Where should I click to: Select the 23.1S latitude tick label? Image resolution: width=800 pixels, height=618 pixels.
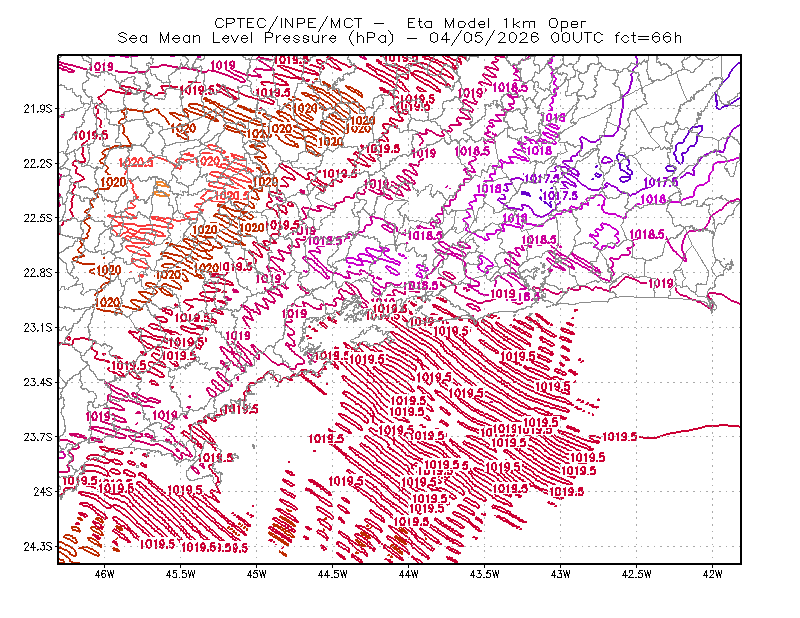38,327
